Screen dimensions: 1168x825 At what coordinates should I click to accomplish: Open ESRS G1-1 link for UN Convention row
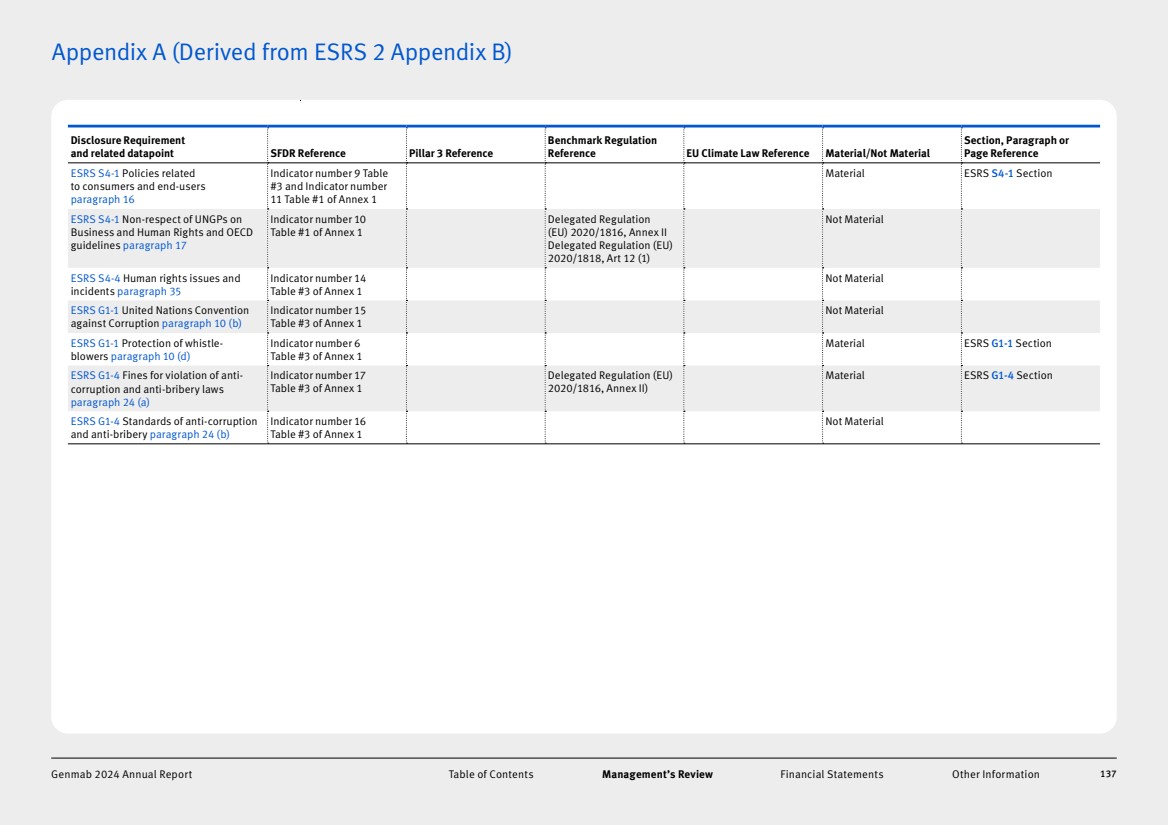(94, 311)
